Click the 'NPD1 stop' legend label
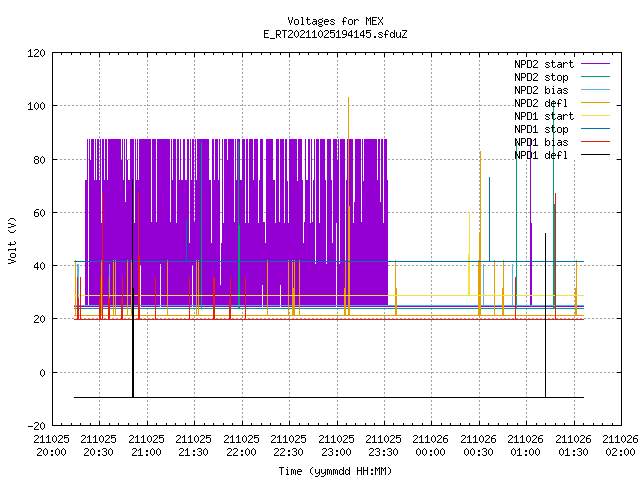Screen dimensions: 640x480 [541, 129]
